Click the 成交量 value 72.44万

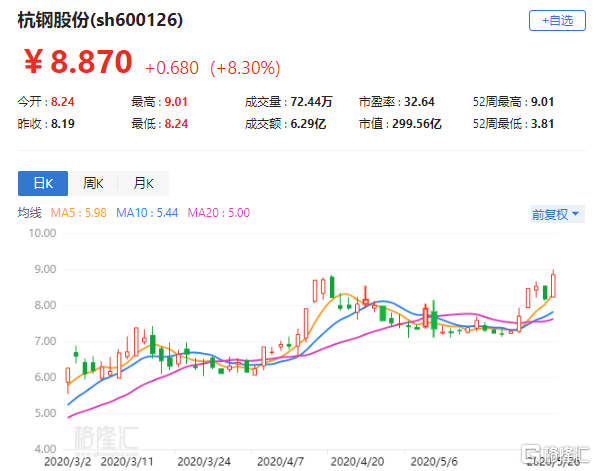pyautogui.click(x=311, y=102)
